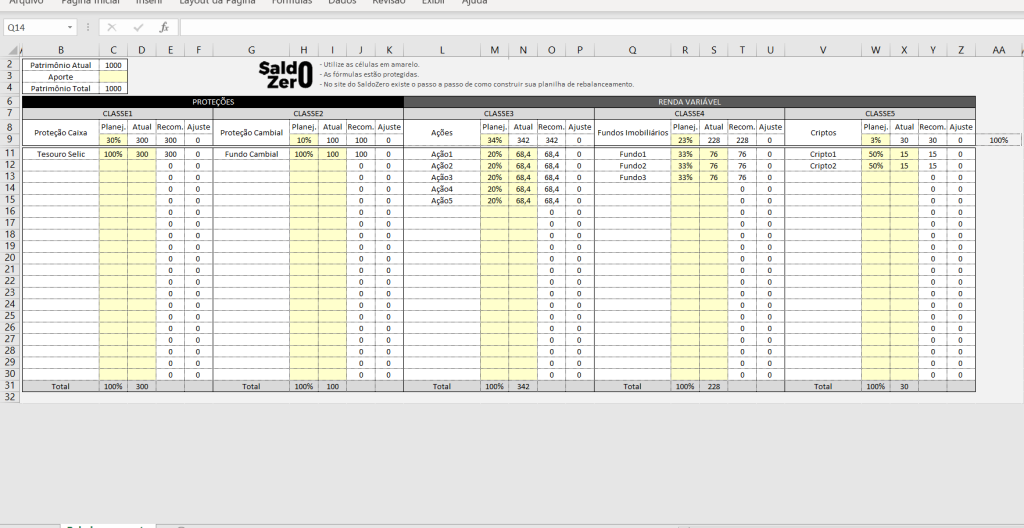
Task: Select the Patrimônio Total label cell
Action: tap(61, 88)
